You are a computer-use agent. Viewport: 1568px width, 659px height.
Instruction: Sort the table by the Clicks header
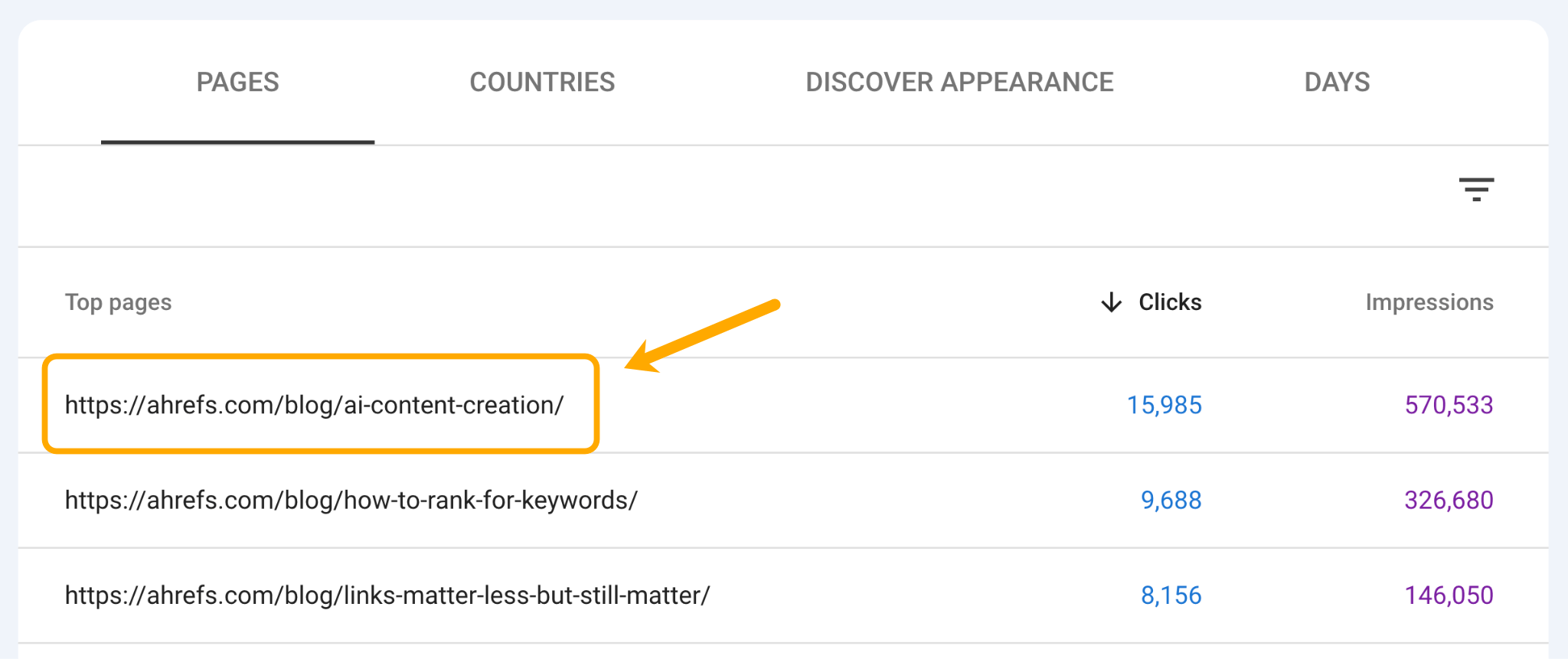coord(1171,302)
